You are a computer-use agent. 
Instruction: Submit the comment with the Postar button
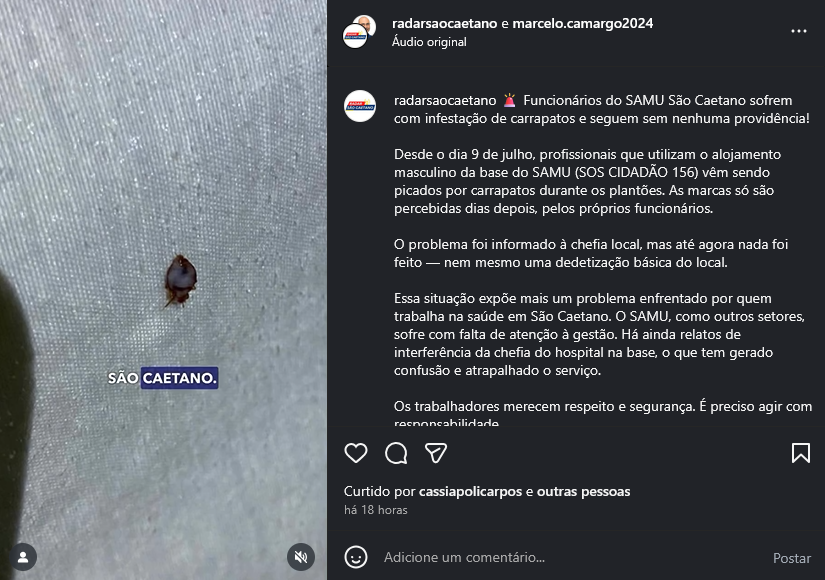coord(791,557)
